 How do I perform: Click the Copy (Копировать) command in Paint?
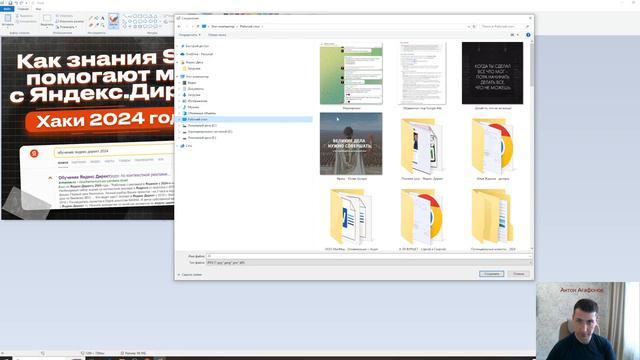point(26,21)
